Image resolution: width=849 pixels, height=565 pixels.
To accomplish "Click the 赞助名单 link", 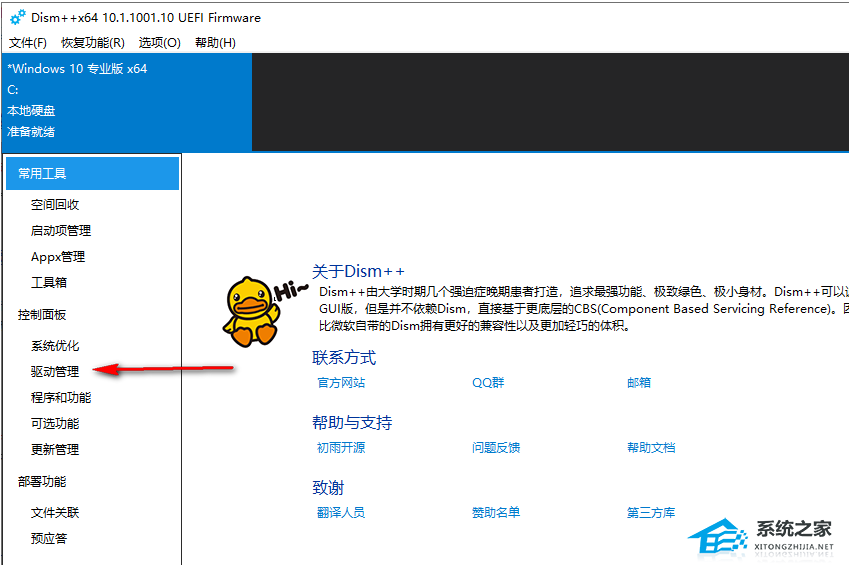I will (x=496, y=512).
